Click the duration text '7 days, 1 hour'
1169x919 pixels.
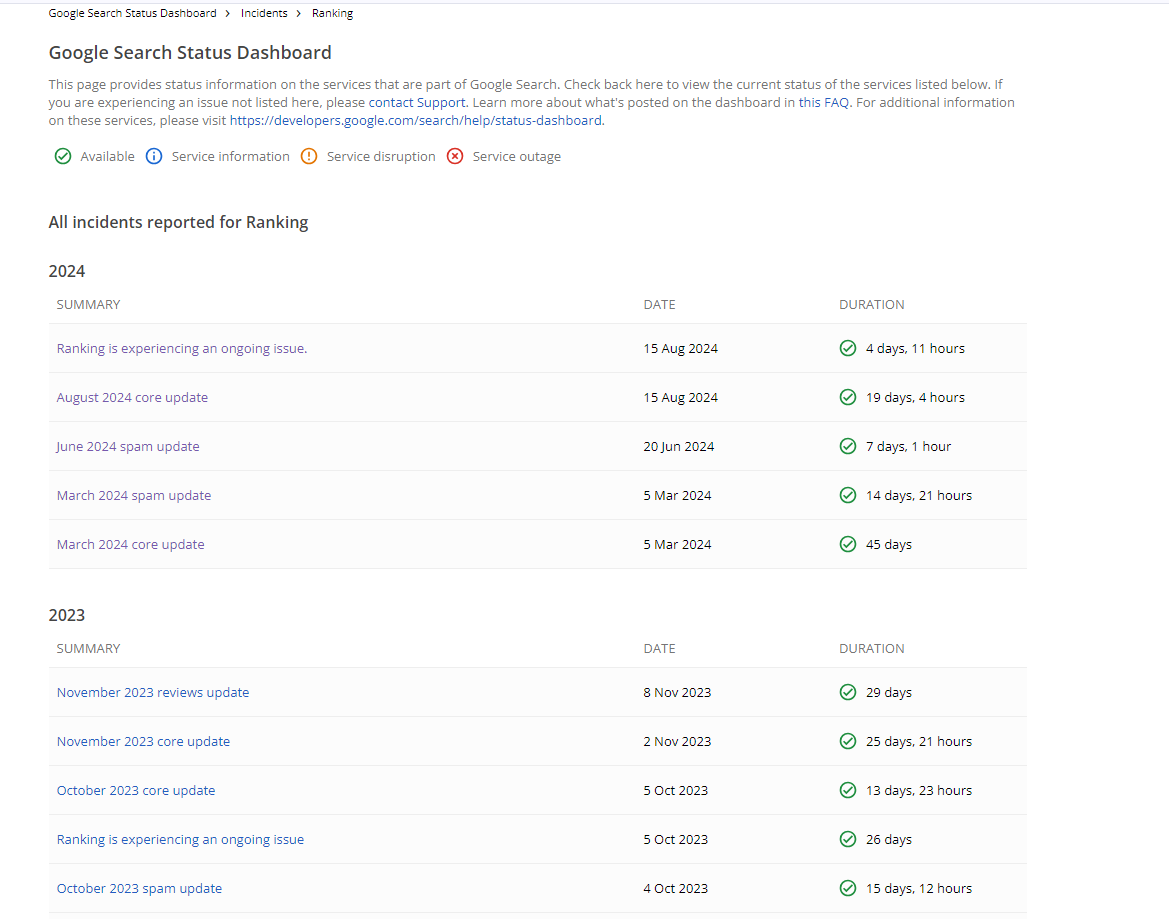click(908, 447)
